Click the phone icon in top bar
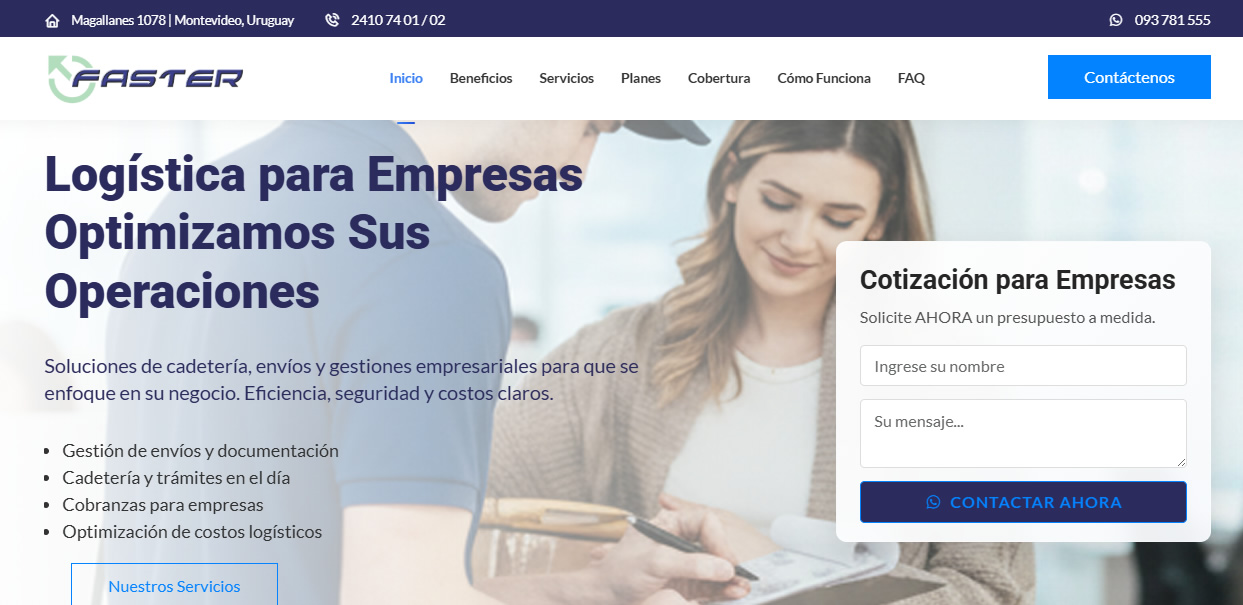 (332, 20)
